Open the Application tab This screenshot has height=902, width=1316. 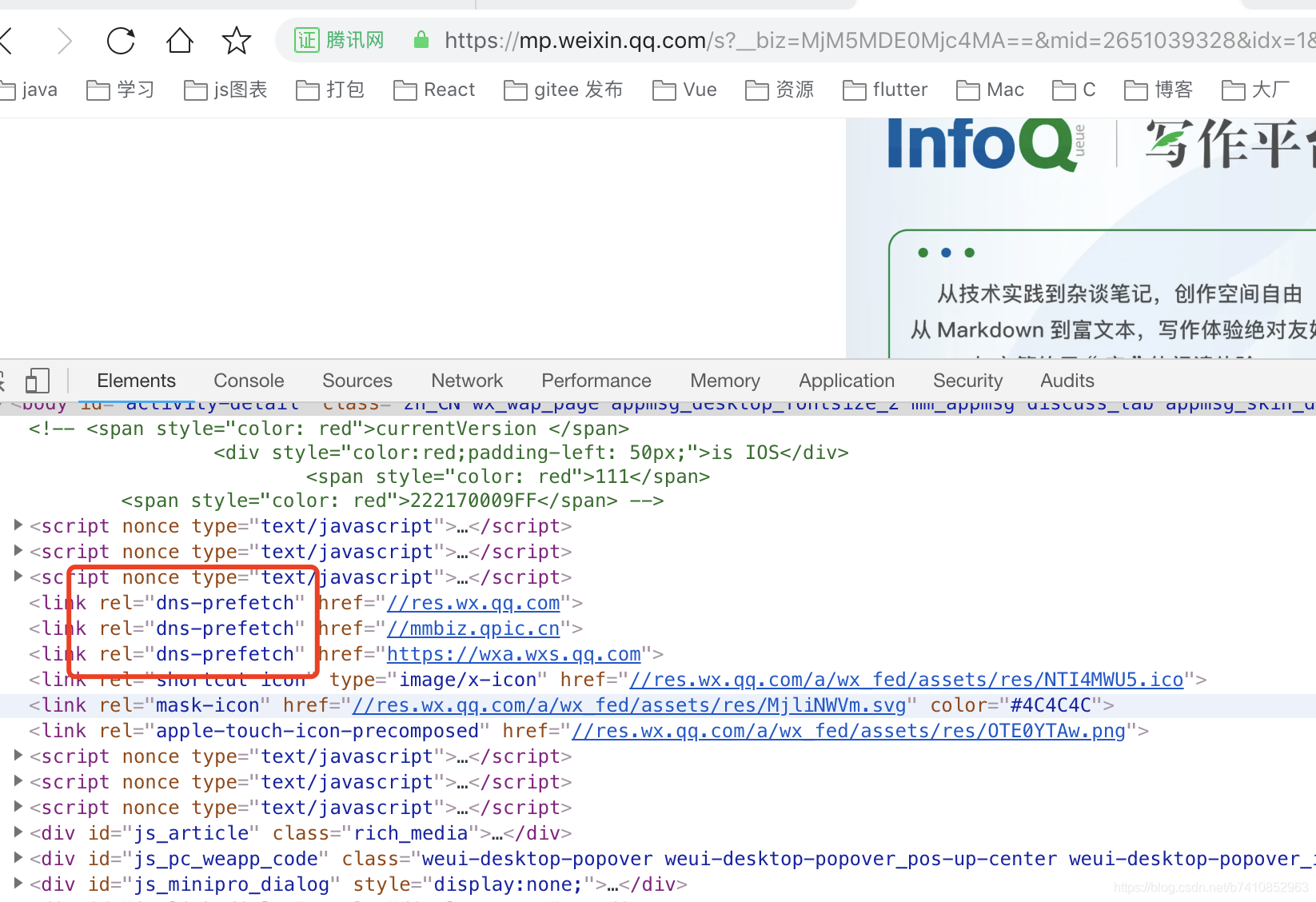click(847, 381)
